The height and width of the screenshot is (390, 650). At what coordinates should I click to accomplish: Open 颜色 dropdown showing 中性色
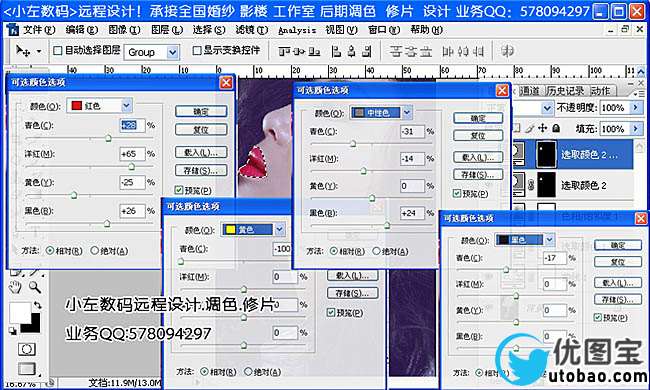tap(407, 112)
